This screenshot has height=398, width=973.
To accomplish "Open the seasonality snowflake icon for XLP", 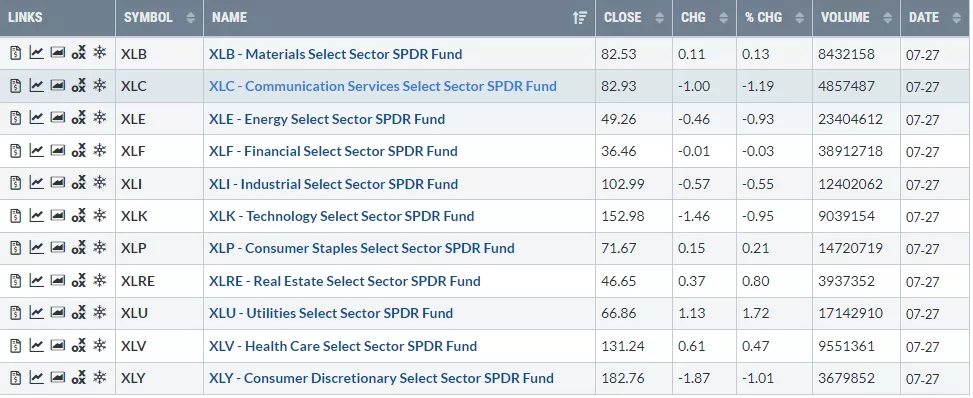I will (x=99, y=247).
